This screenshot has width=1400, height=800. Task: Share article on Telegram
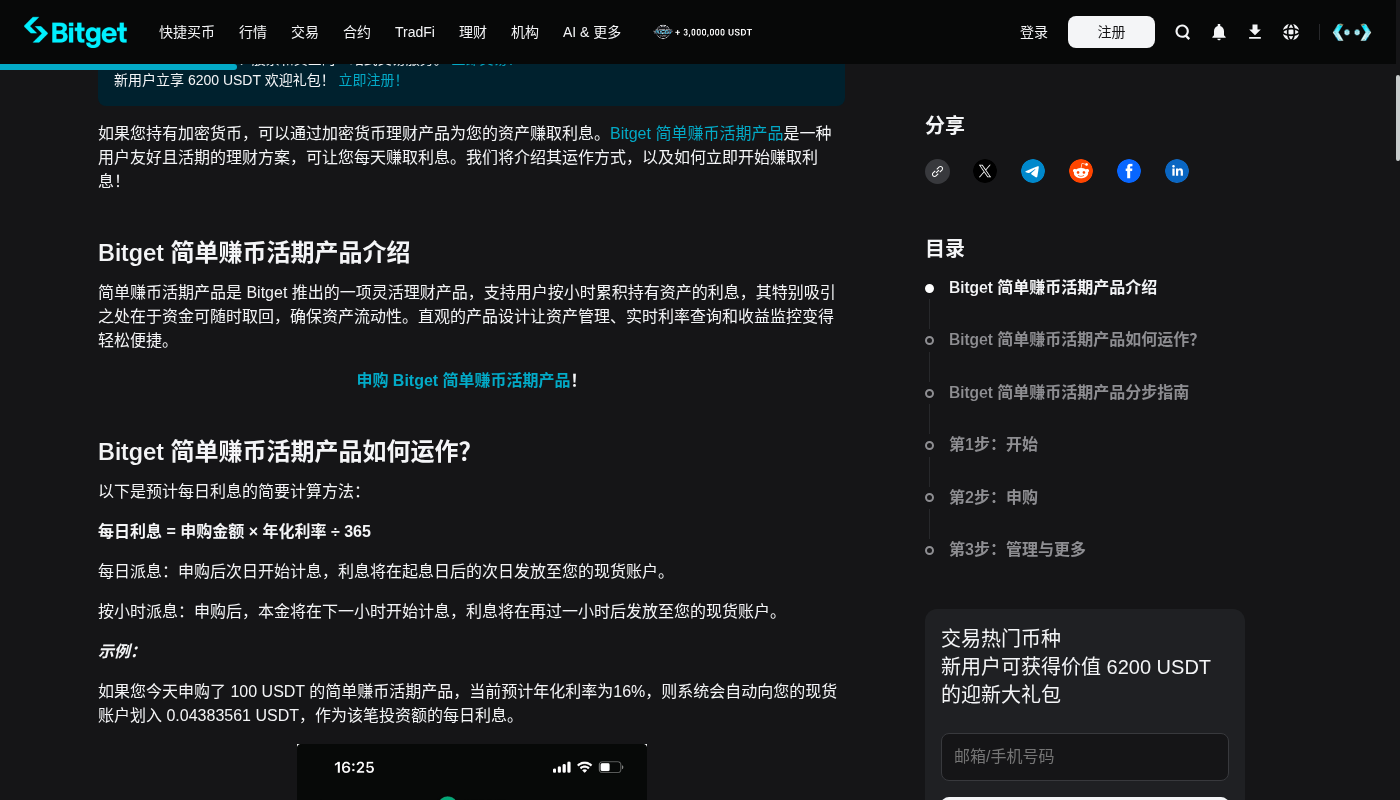[1033, 171]
